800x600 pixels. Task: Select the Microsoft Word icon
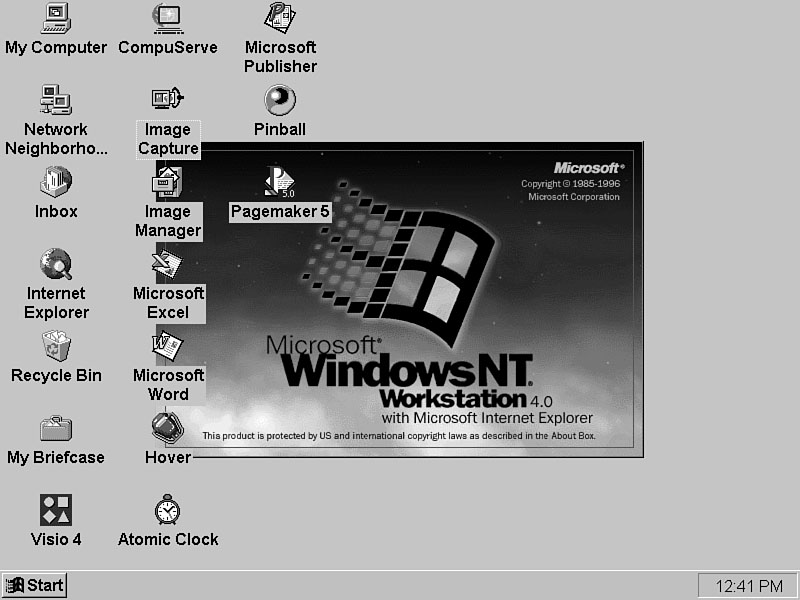(x=168, y=346)
